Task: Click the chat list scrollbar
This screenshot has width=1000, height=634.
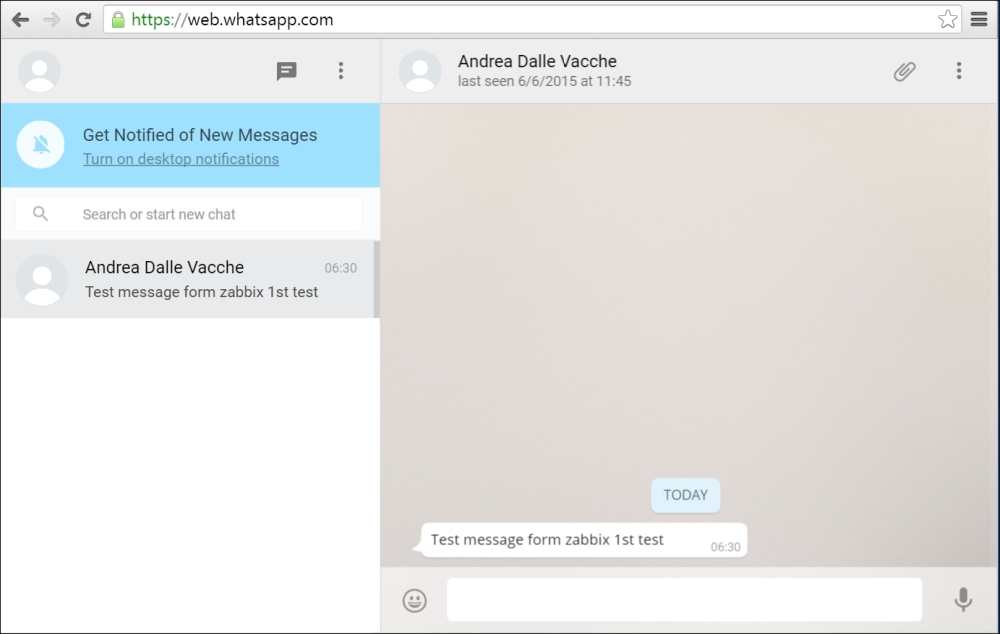Action: pos(376,280)
